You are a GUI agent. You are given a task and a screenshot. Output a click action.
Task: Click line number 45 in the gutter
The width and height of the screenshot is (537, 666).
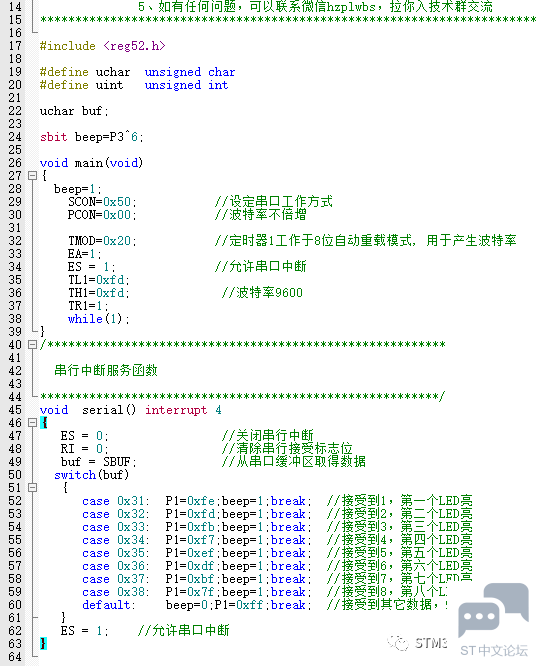[x=15, y=410]
